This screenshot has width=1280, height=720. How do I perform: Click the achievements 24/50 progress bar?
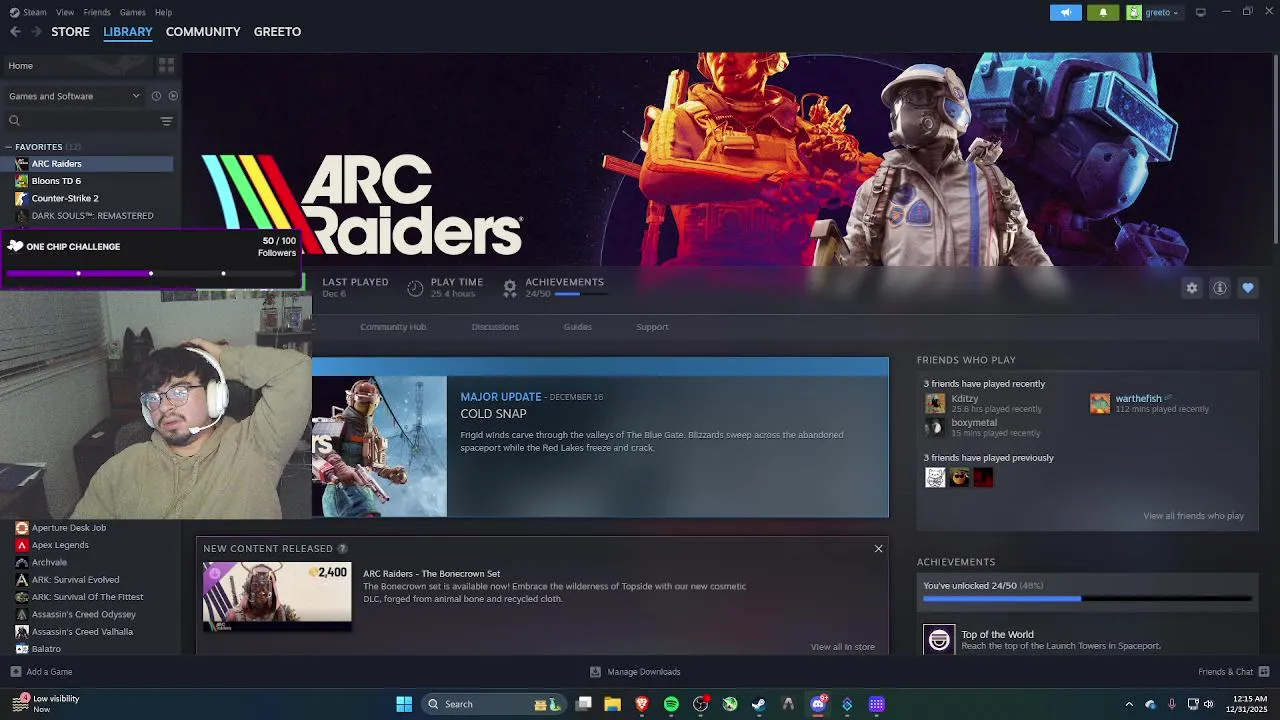coord(581,294)
